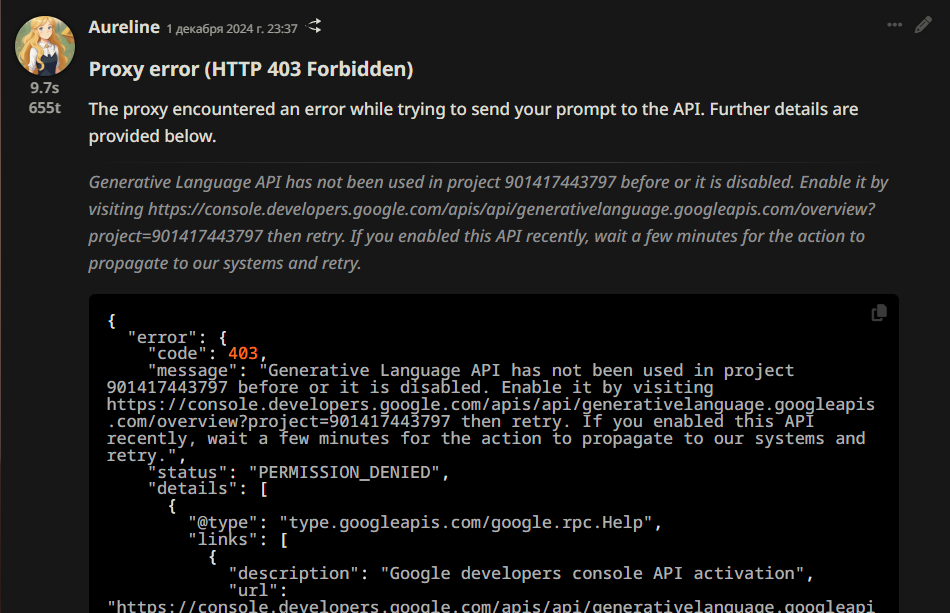The width and height of the screenshot is (950, 613).
Task: Click the "links" key in JSON
Action: click(x=223, y=539)
